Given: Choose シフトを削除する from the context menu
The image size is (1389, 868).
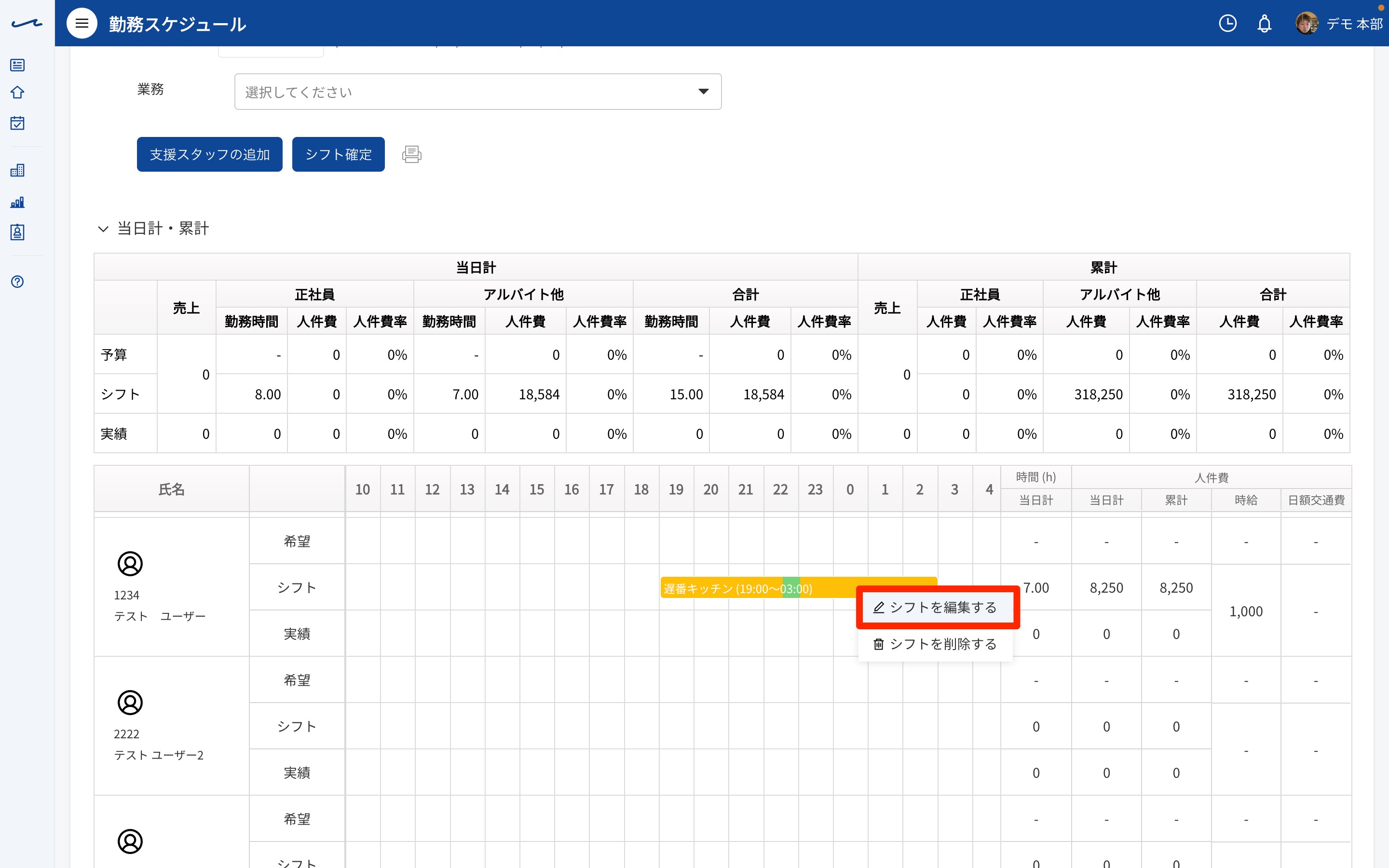Looking at the screenshot, I should [x=936, y=644].
